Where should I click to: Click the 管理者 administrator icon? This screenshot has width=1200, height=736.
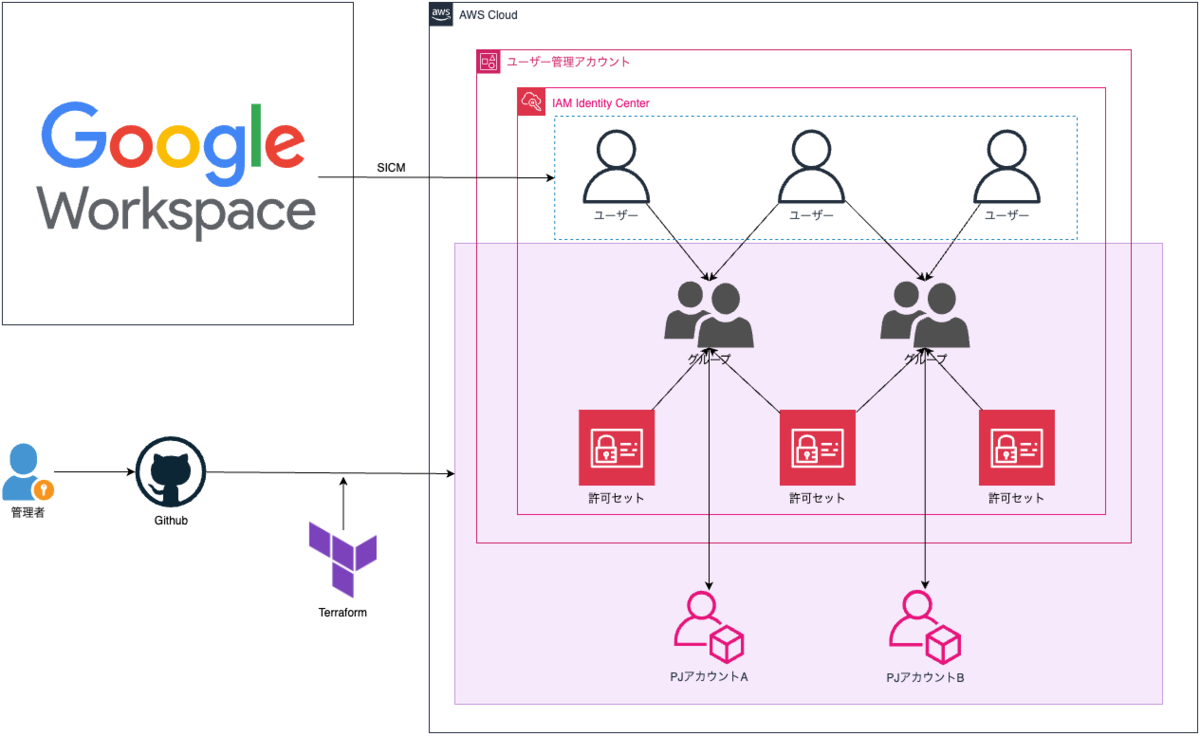[26, 473]
